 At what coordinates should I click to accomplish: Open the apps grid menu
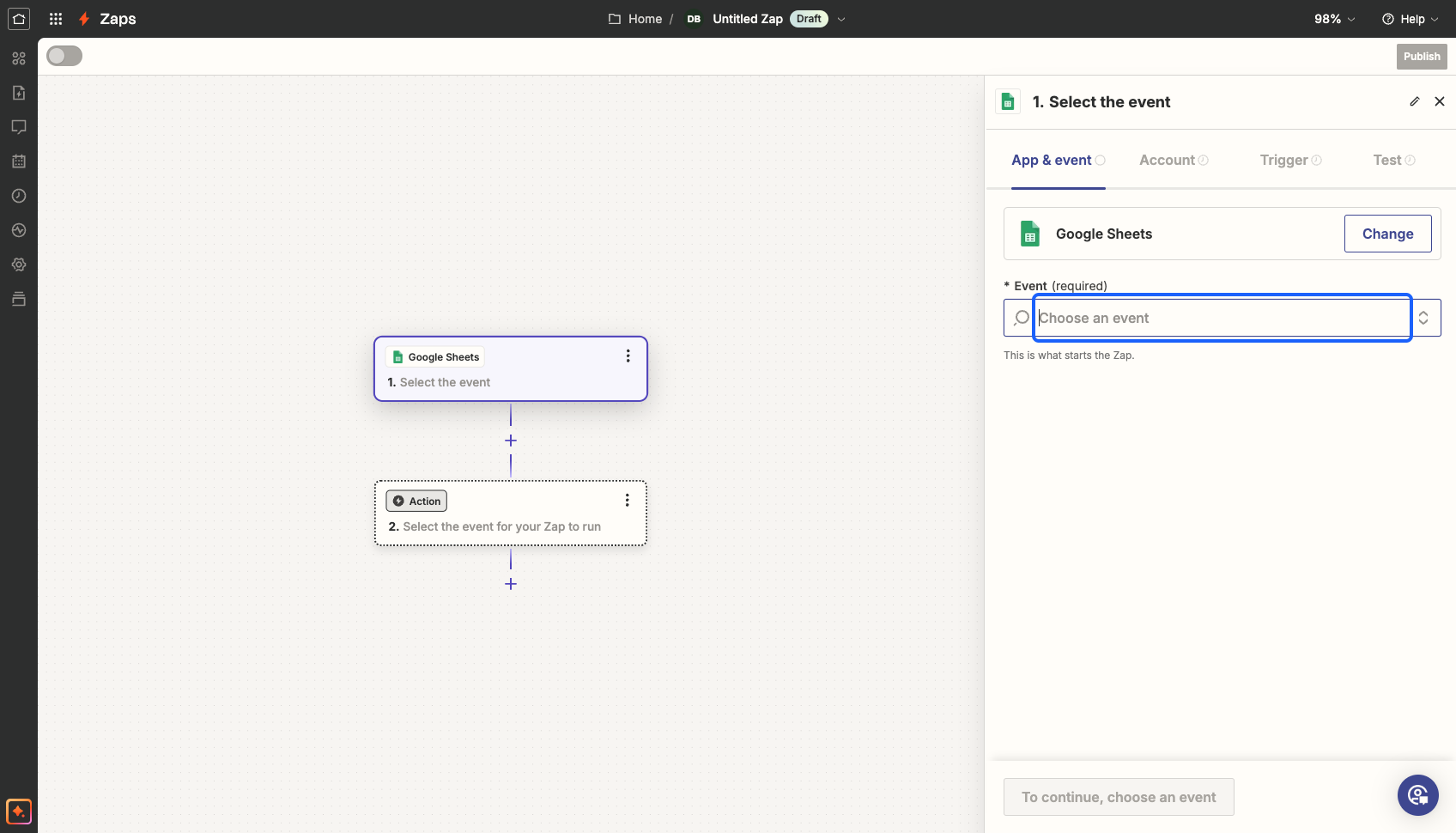(56, 19)
